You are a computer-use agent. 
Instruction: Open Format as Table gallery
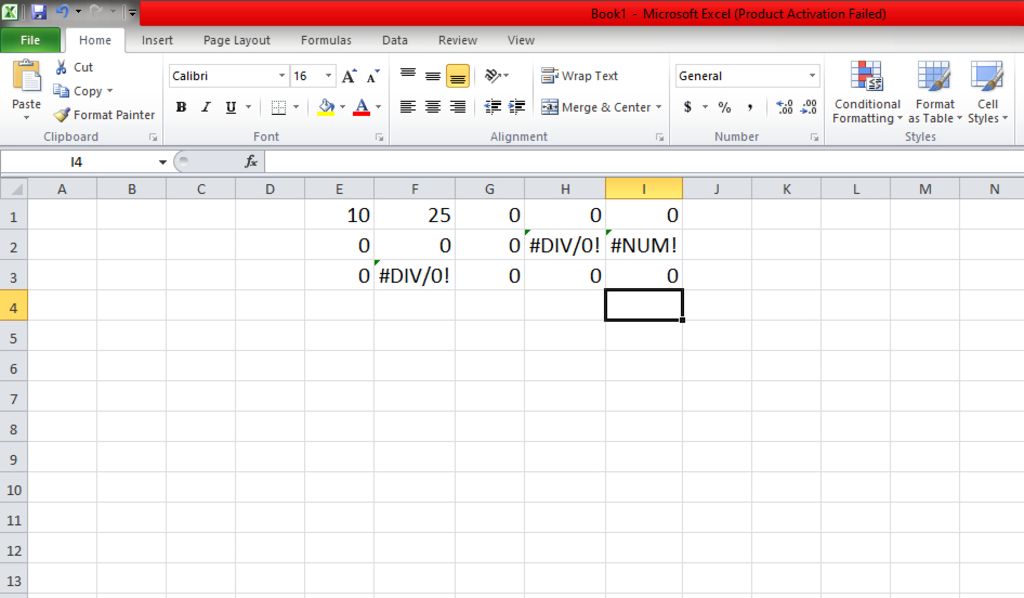(x=935, y=93)
